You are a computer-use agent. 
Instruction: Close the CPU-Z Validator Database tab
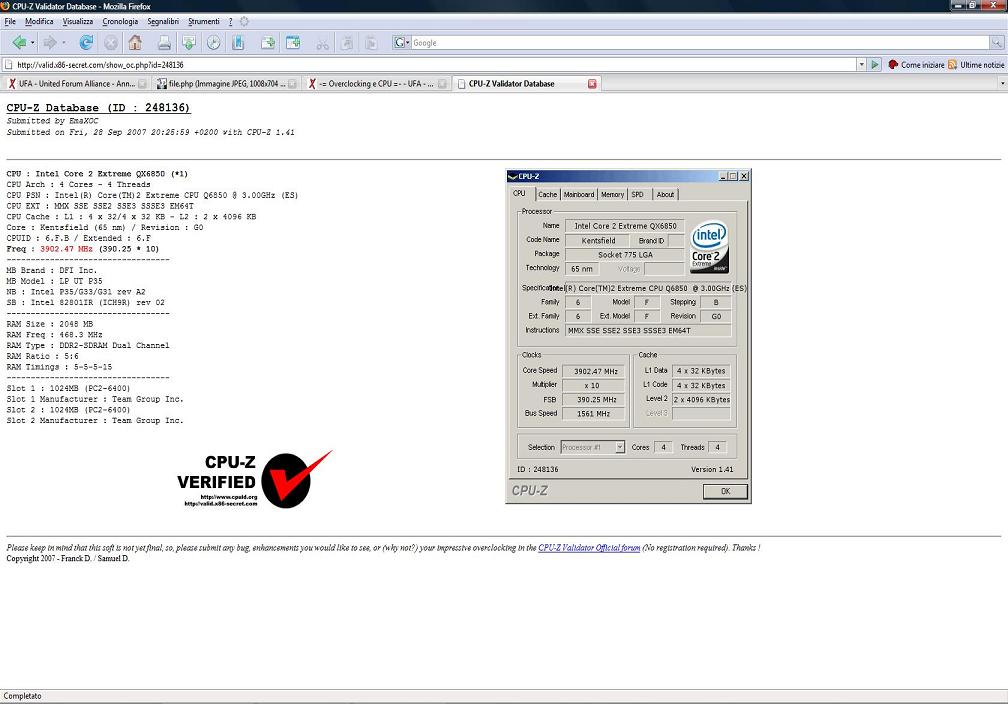(x=592, y=84)
